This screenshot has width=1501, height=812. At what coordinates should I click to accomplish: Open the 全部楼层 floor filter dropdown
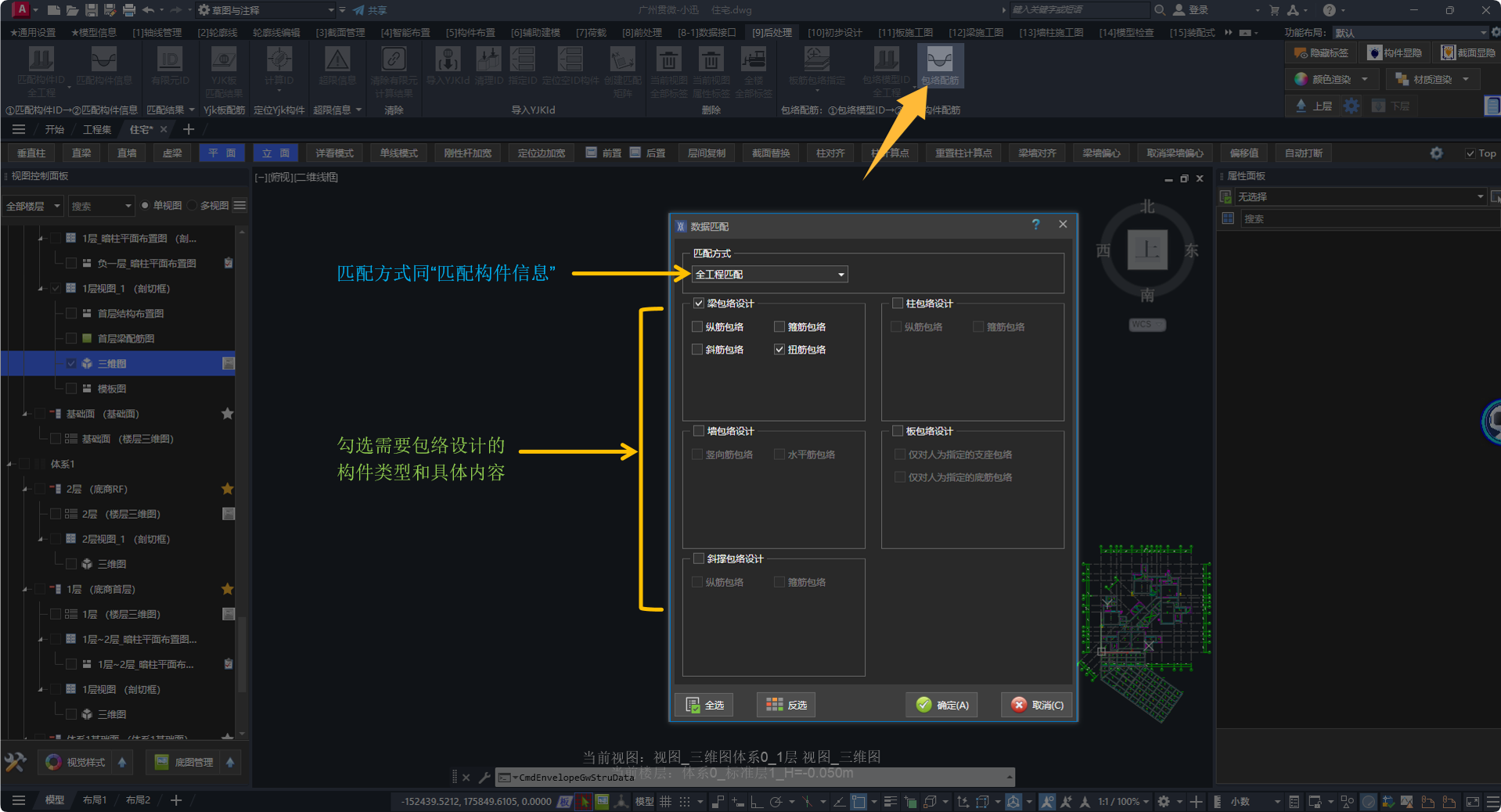(x=33, y=206)
